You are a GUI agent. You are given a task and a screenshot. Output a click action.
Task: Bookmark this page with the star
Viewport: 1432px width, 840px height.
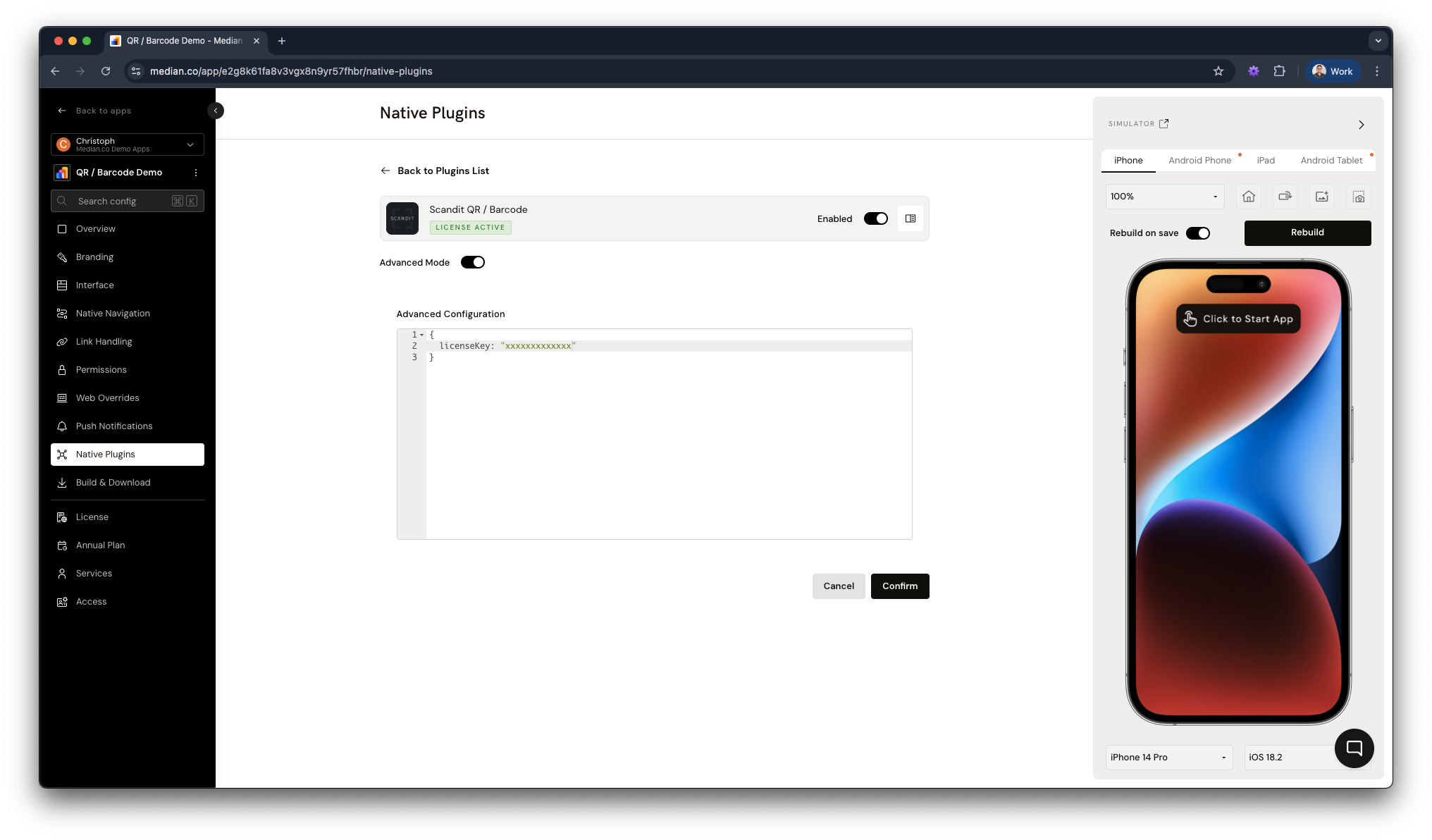pos(1218,71)
